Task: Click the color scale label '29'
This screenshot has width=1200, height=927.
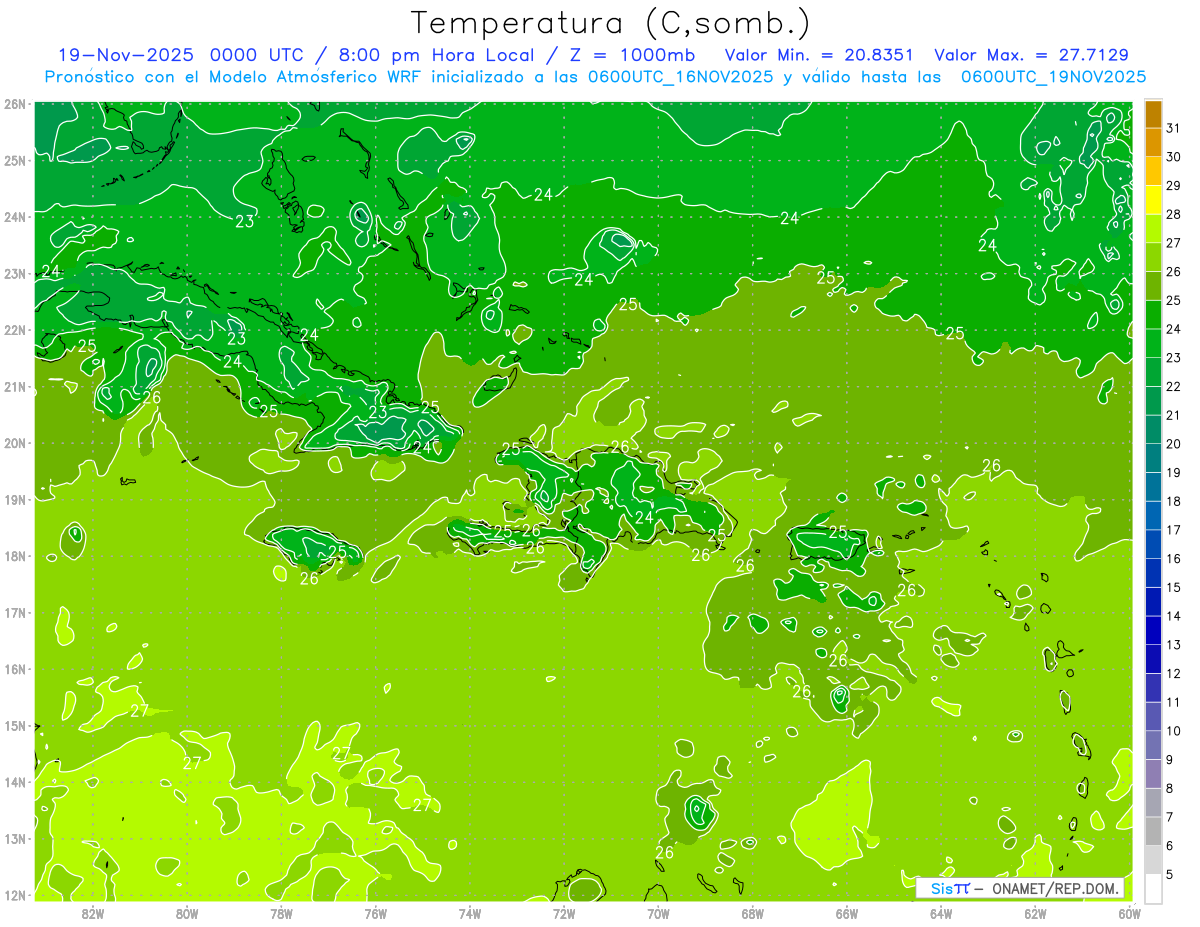Action: (x=1174, y=186)
